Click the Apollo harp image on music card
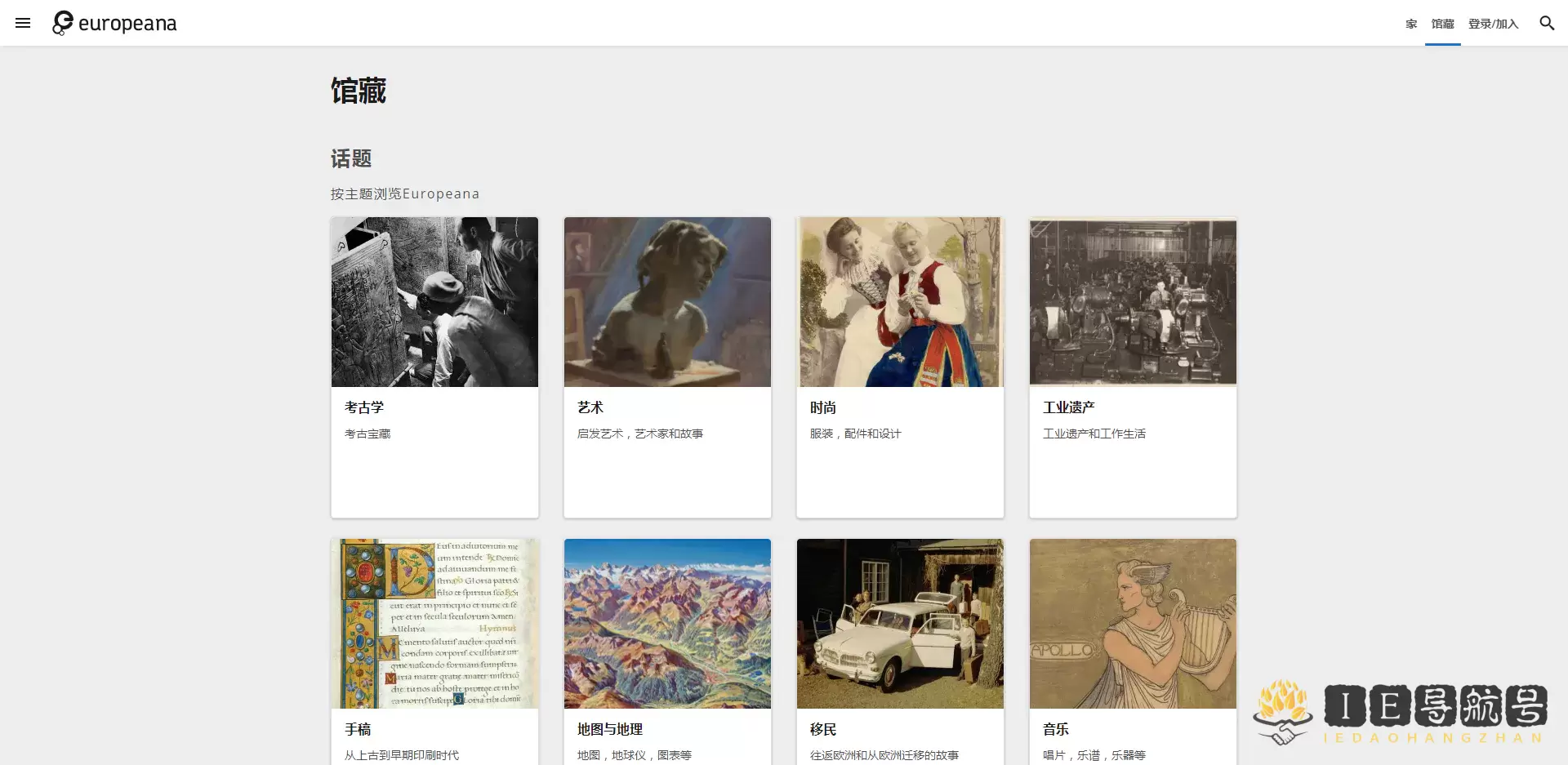 (1132, 623)
